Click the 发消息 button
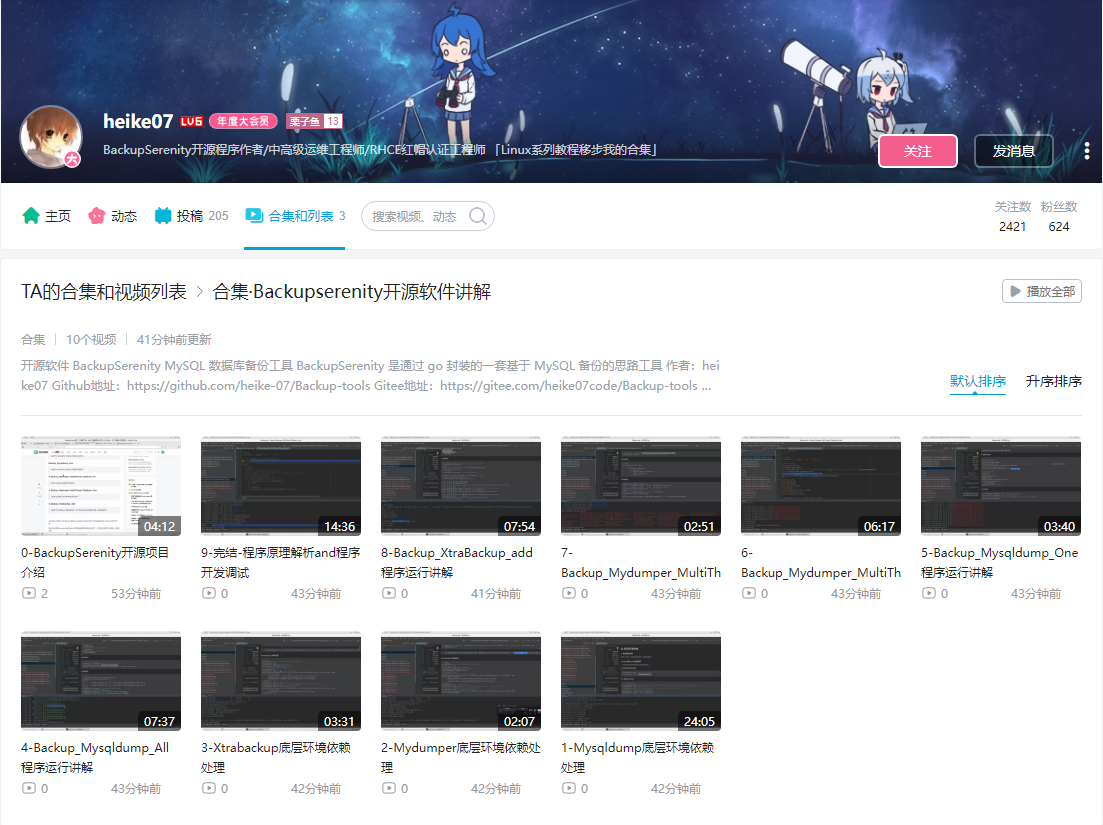 [1014, 151]
